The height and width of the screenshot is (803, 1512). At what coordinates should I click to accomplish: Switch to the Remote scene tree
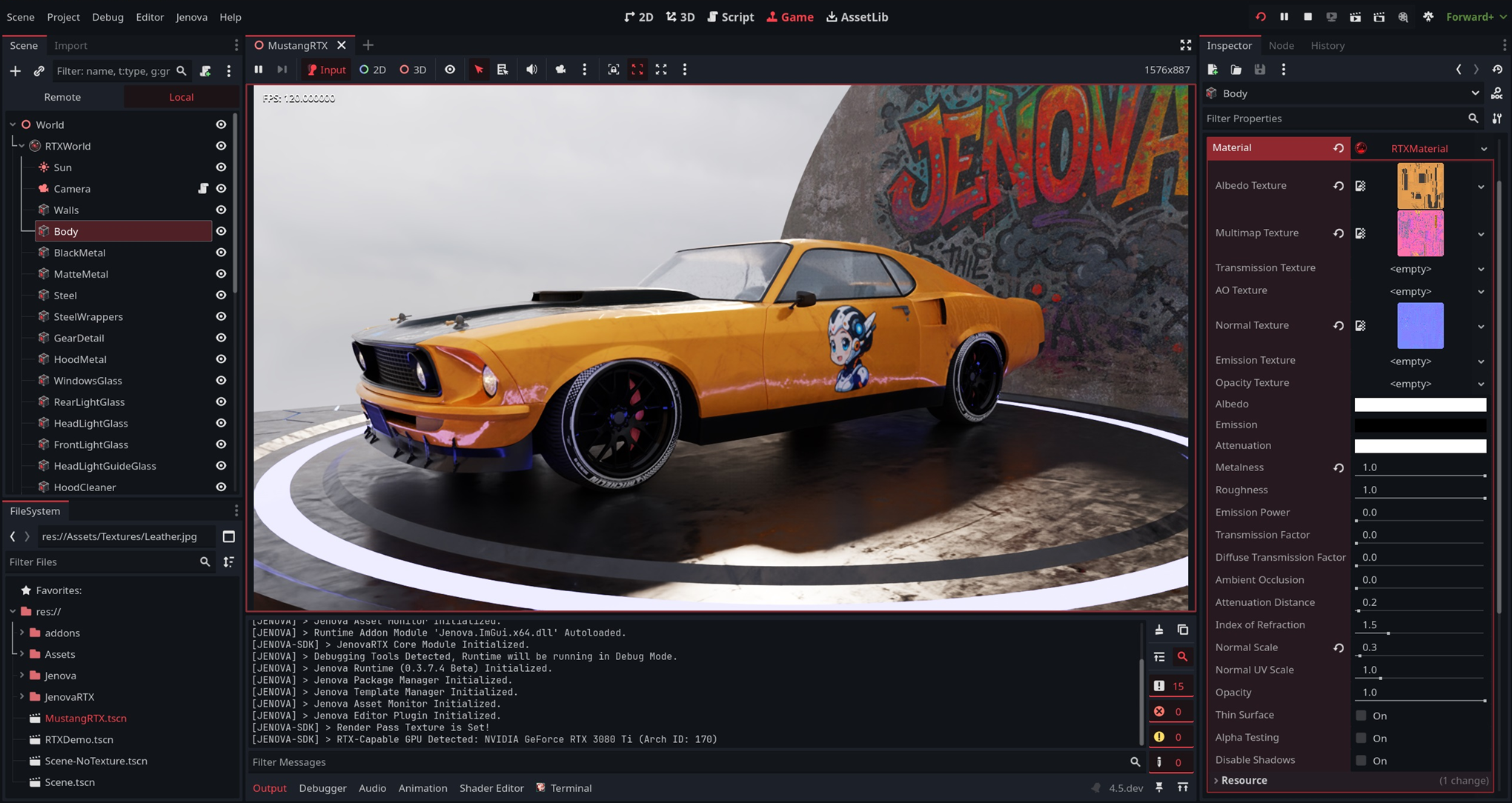click(x=62, y=97)
